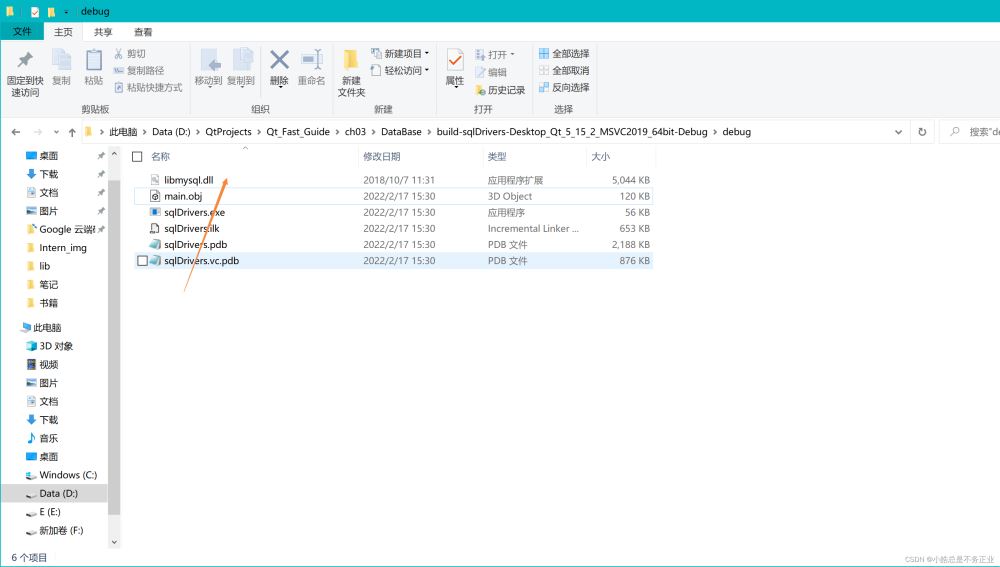Screen dimensions: 1000x567
Task: Click the 全部选择 button
Action: point(564,53)
